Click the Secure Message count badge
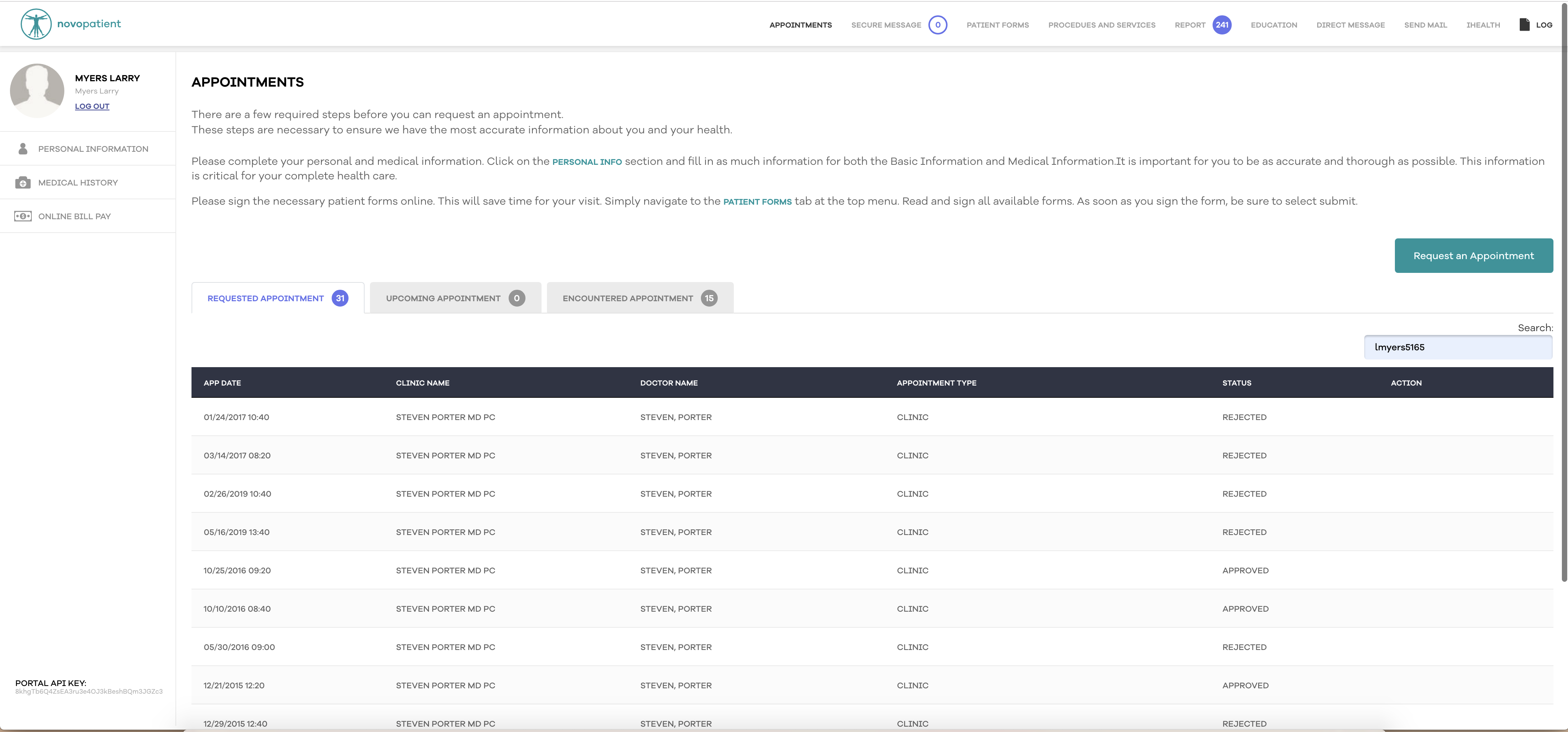The height and width of the screenshot is (732, 1568). [938, 25]
